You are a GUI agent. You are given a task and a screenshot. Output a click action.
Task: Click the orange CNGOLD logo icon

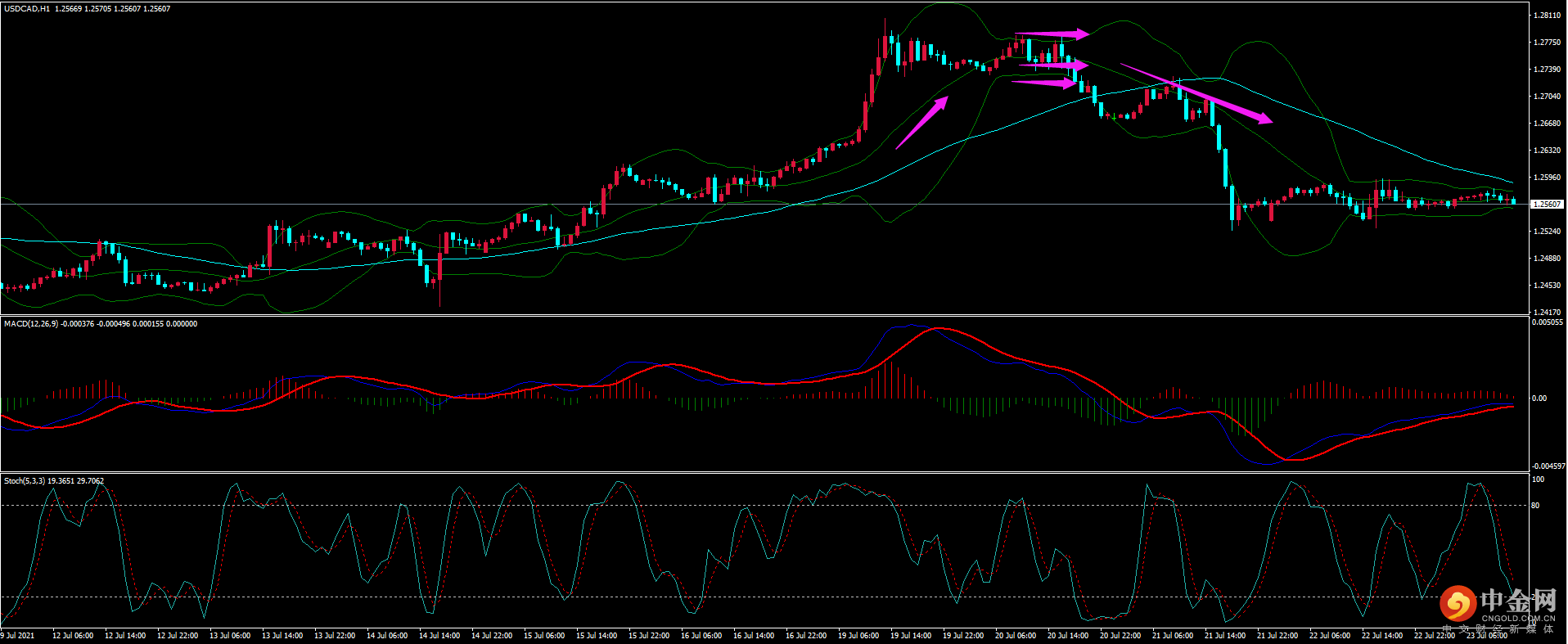coord(1458,604)
